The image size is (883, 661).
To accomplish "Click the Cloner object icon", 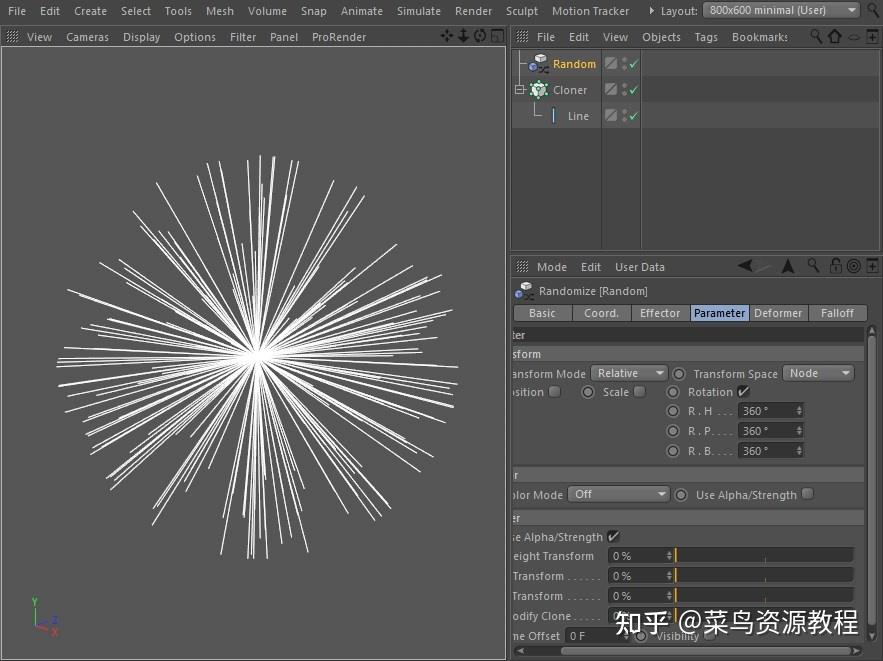I will click(539, 90).
